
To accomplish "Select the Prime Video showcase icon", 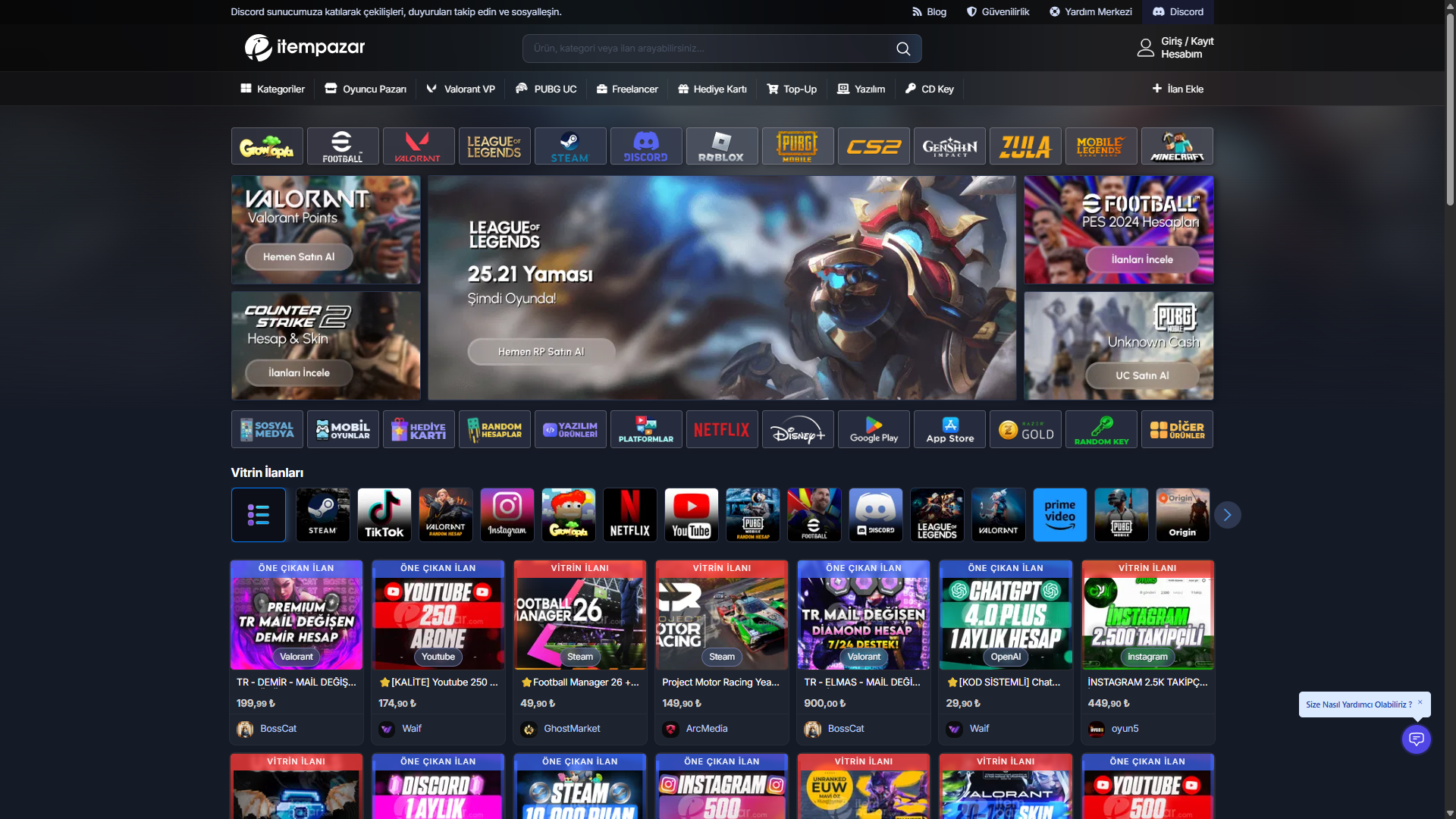I will click(x=1059, y=515).
